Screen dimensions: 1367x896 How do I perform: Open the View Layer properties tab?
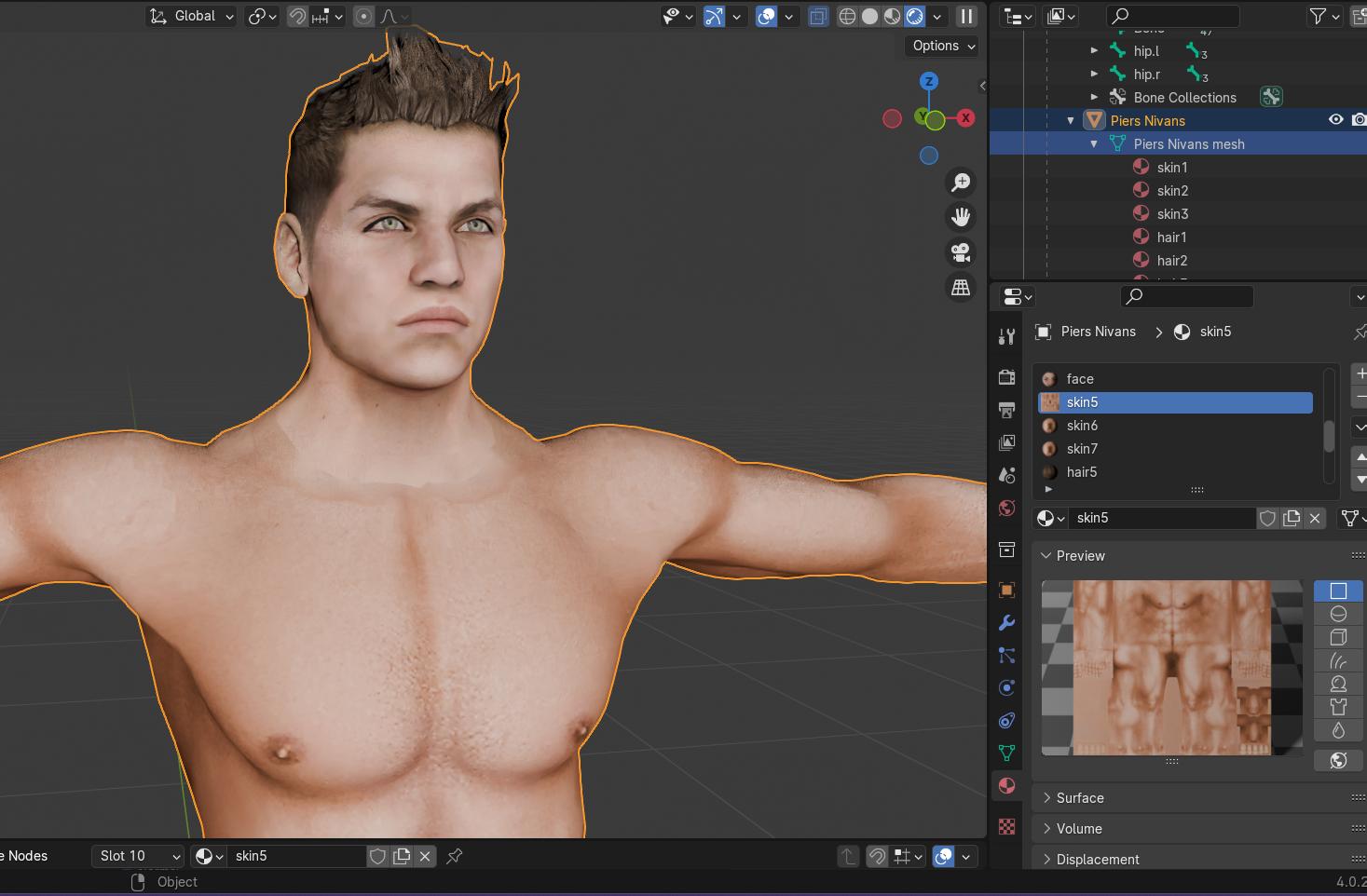(x=1006, y=442)
